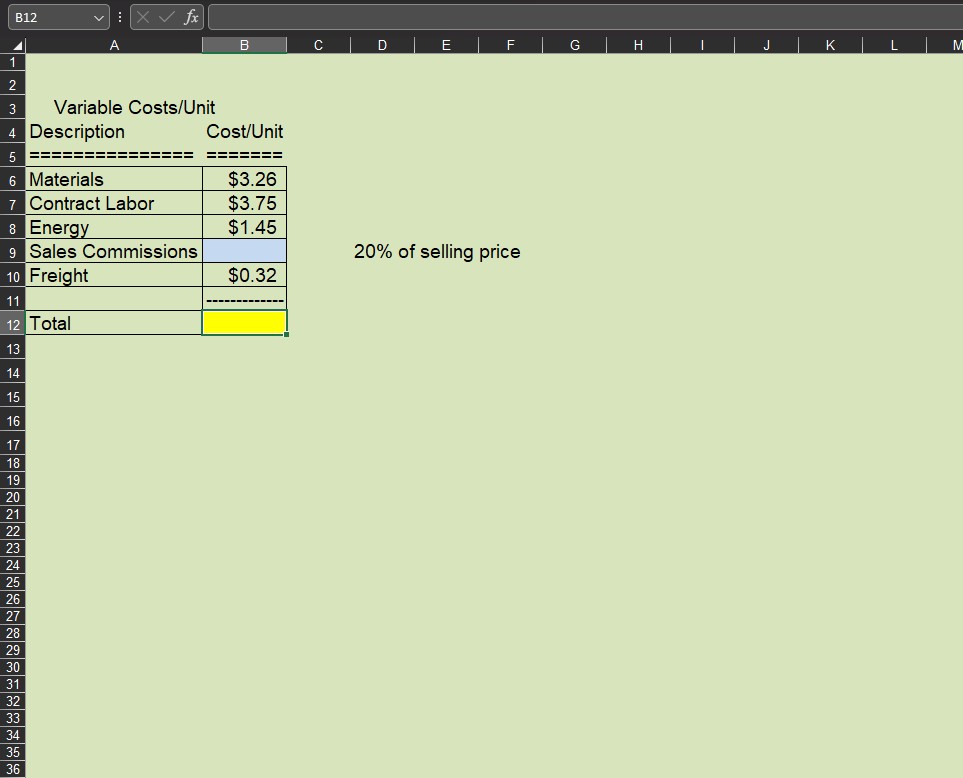This screenshot has height=778, width=963.
Task: Select column G header
Action: [574, 45]
